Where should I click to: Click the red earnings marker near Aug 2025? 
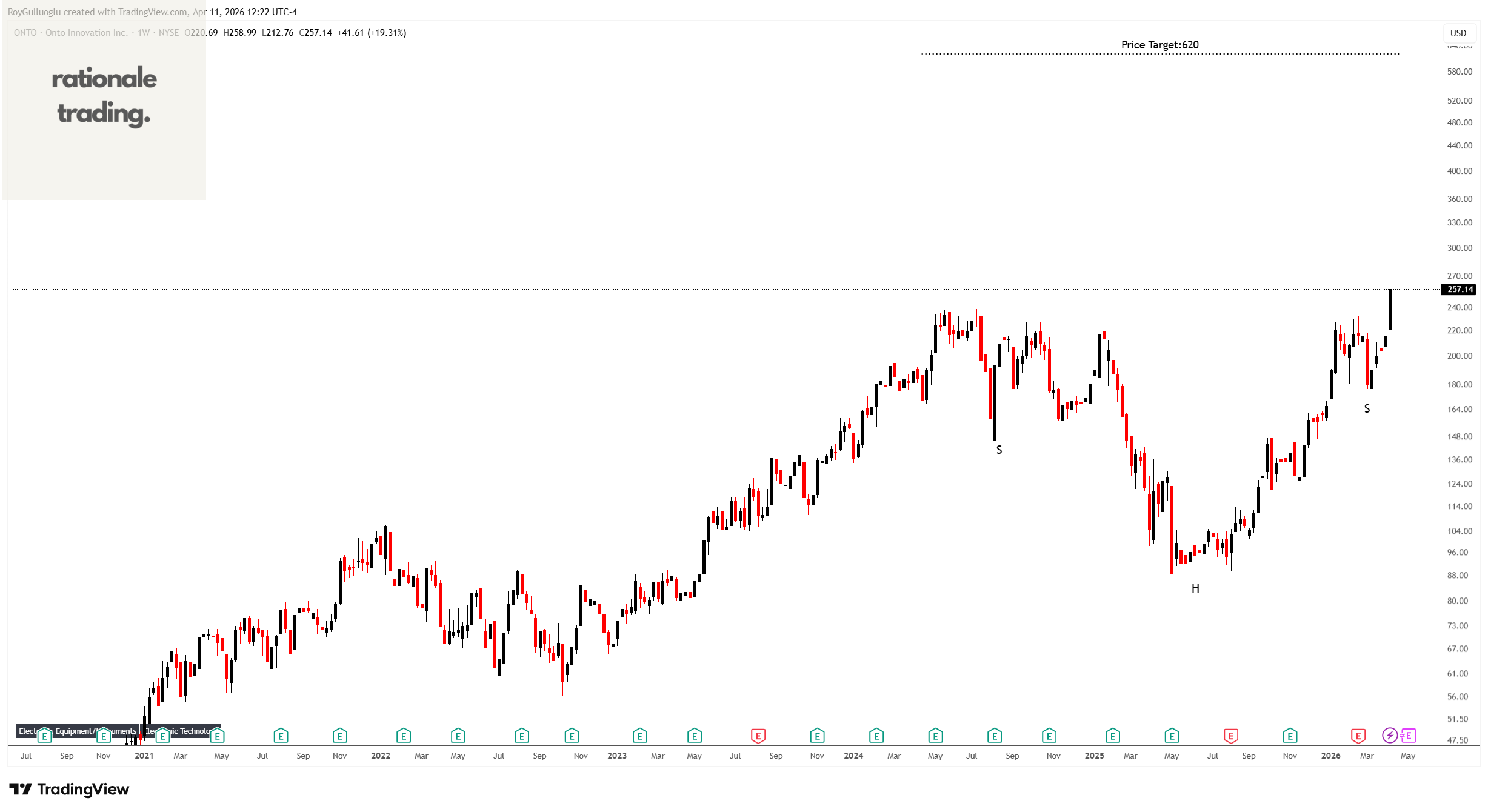[x=1230, y=736]
